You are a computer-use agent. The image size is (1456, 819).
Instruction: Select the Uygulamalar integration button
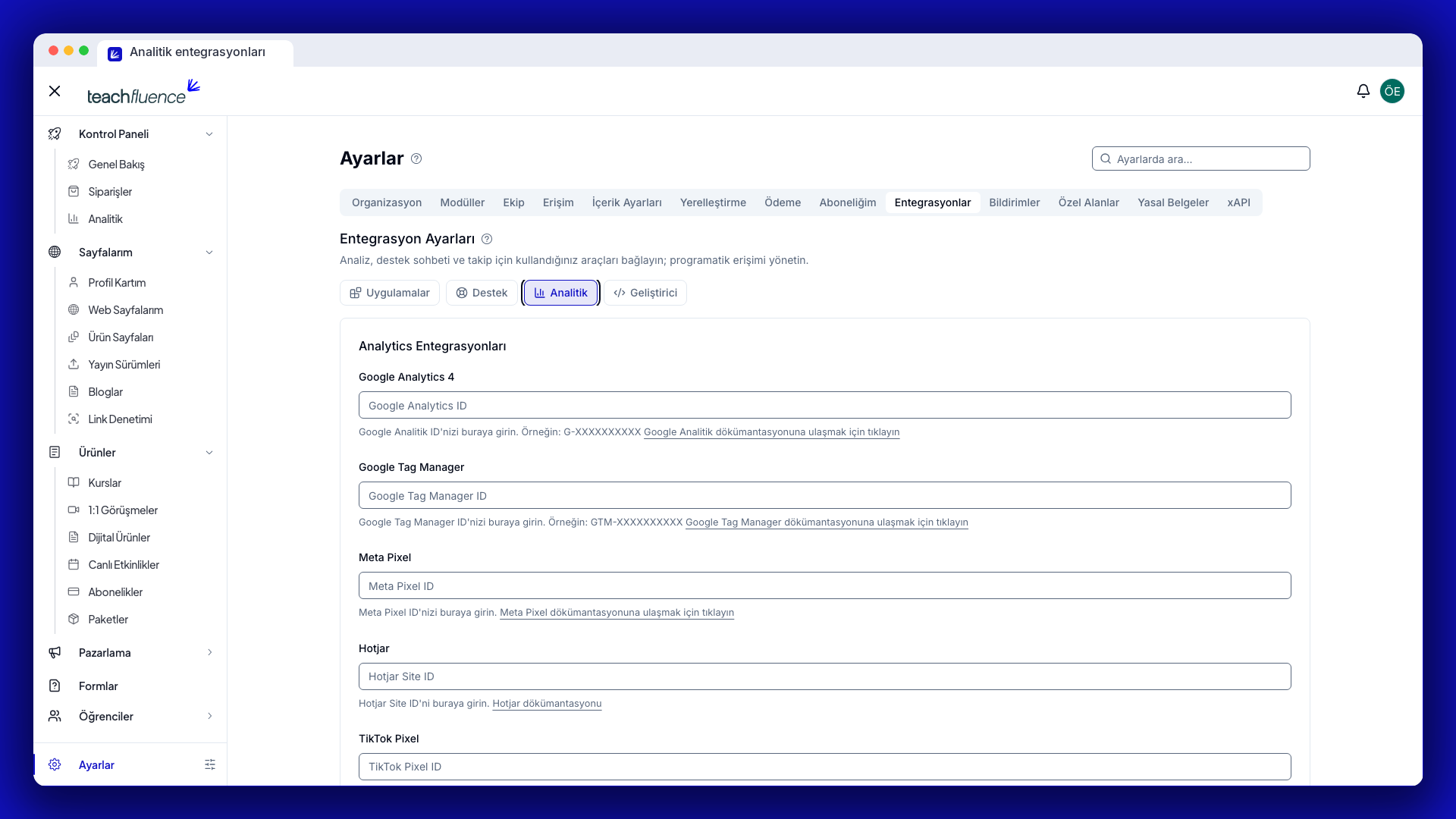click(390, 293)
